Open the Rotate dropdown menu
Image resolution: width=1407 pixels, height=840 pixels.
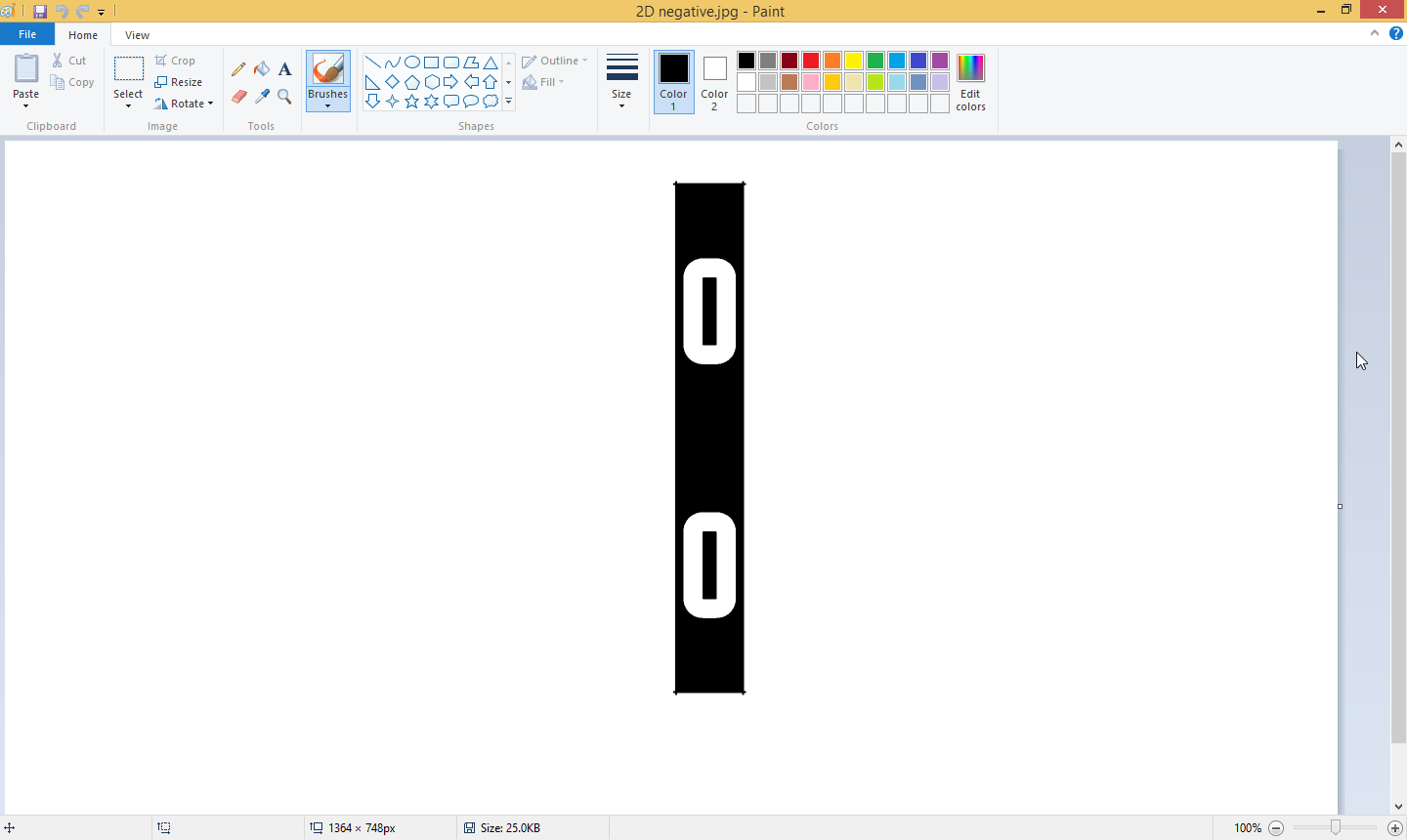(x=184, y=104)
